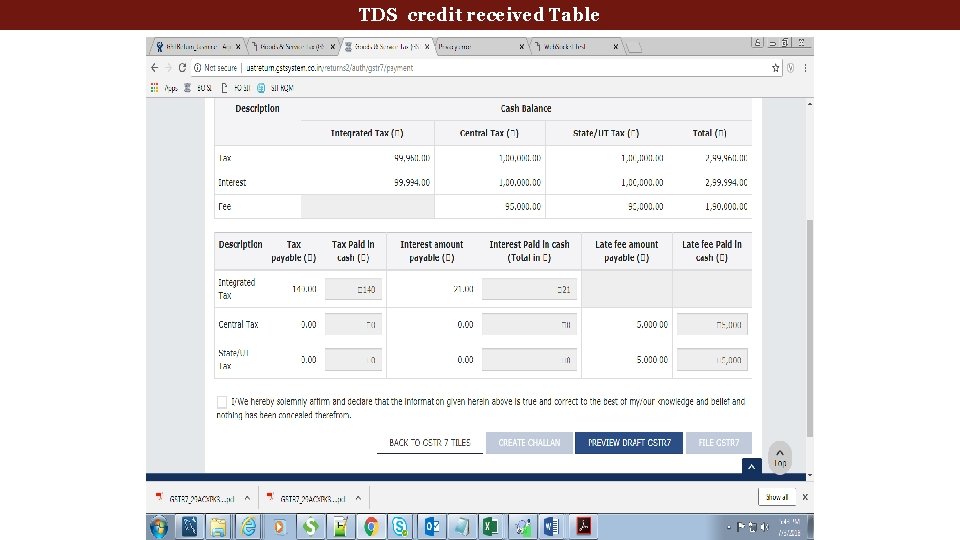
Task: Open the green H editor icon in taskbar
Action: click(340, 527)
